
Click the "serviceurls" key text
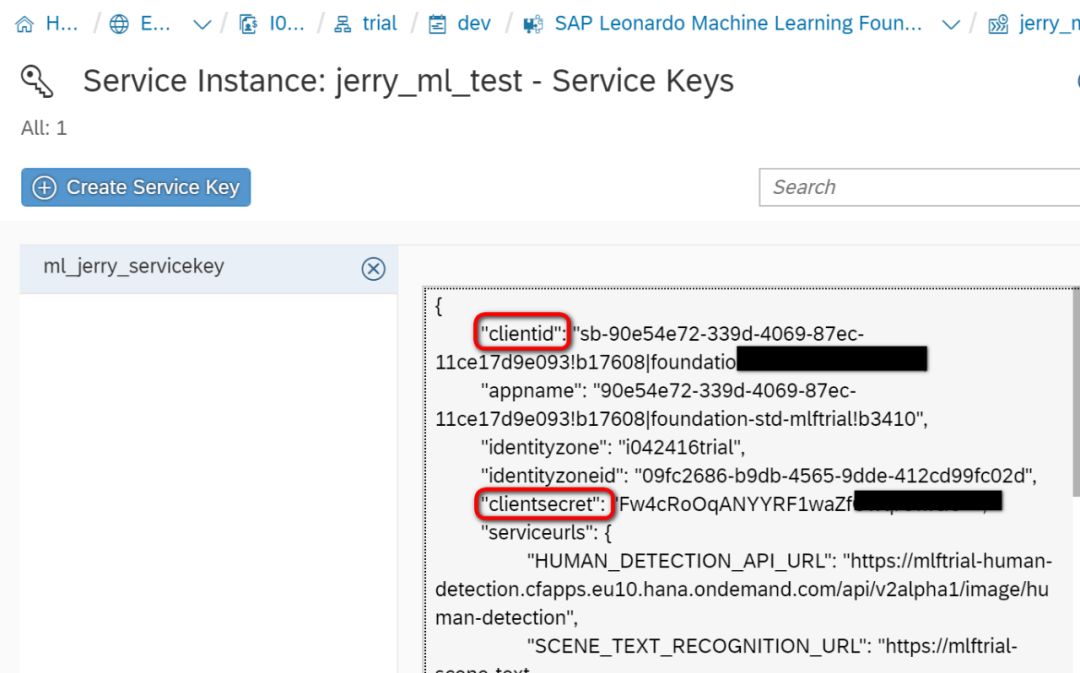(x=539, y=532)
